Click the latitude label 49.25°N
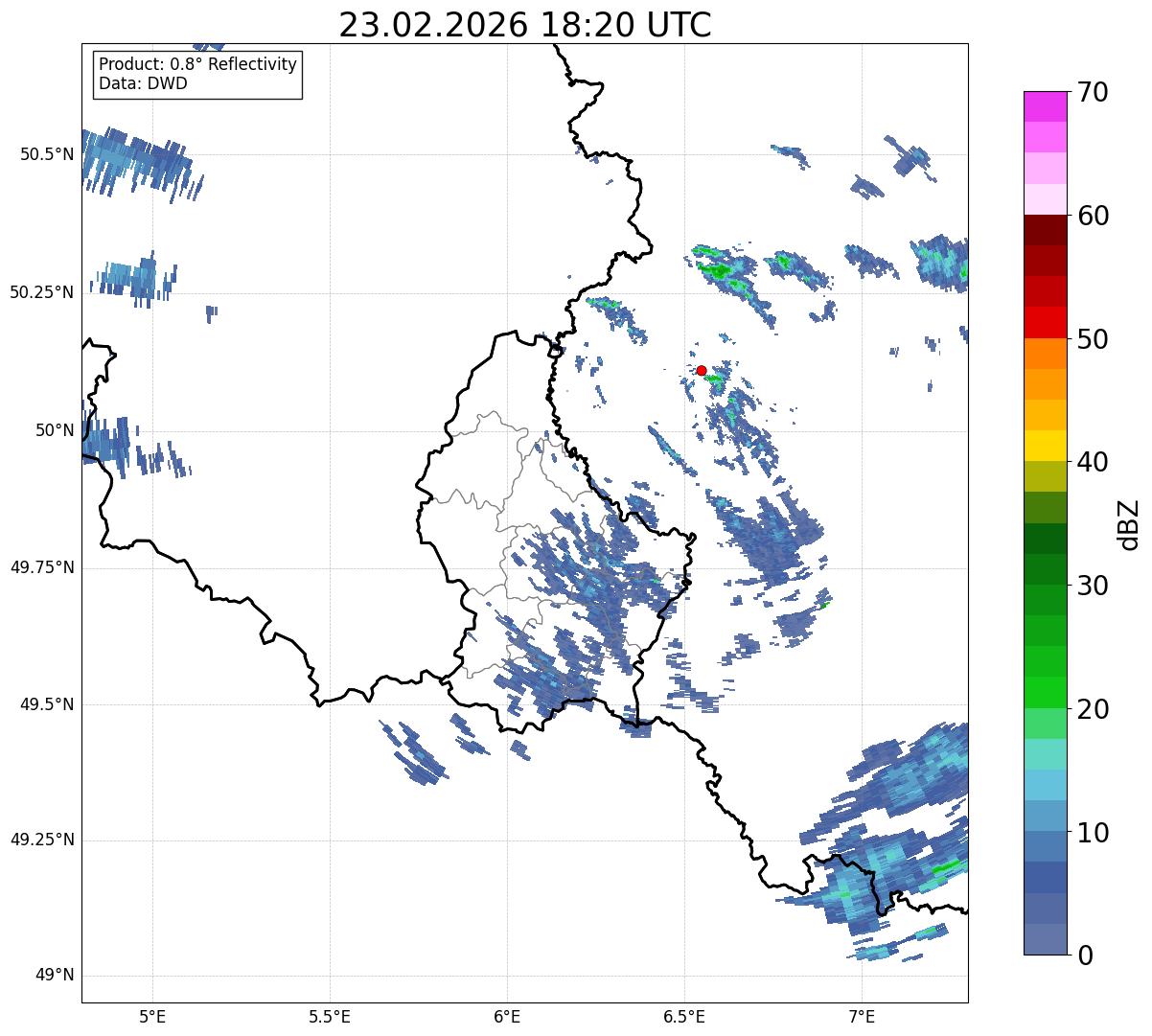Image resolution: width=1152 pixels, height=1036 pixels. (x=42, y=840)
